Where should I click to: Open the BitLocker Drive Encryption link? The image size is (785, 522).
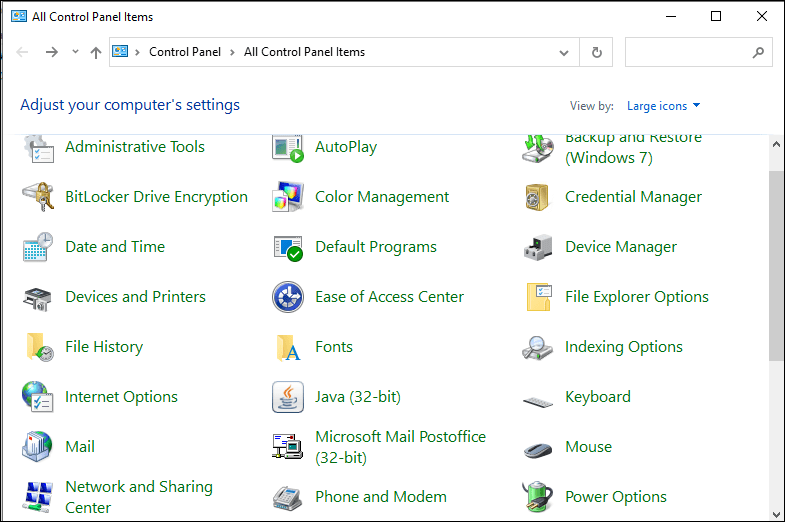tap(156, 197)
